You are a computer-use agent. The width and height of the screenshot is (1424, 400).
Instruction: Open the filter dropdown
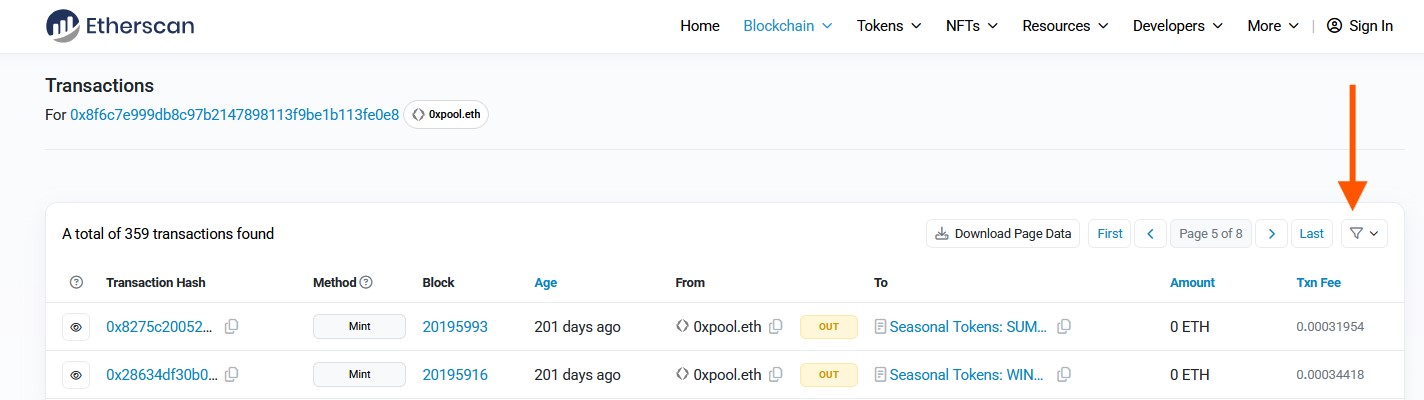[1363, 234]
